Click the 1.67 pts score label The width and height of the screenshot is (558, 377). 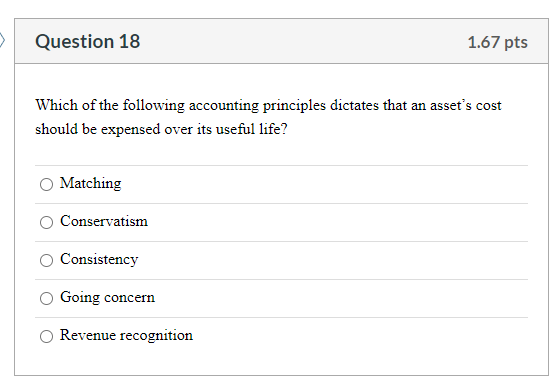498,42
